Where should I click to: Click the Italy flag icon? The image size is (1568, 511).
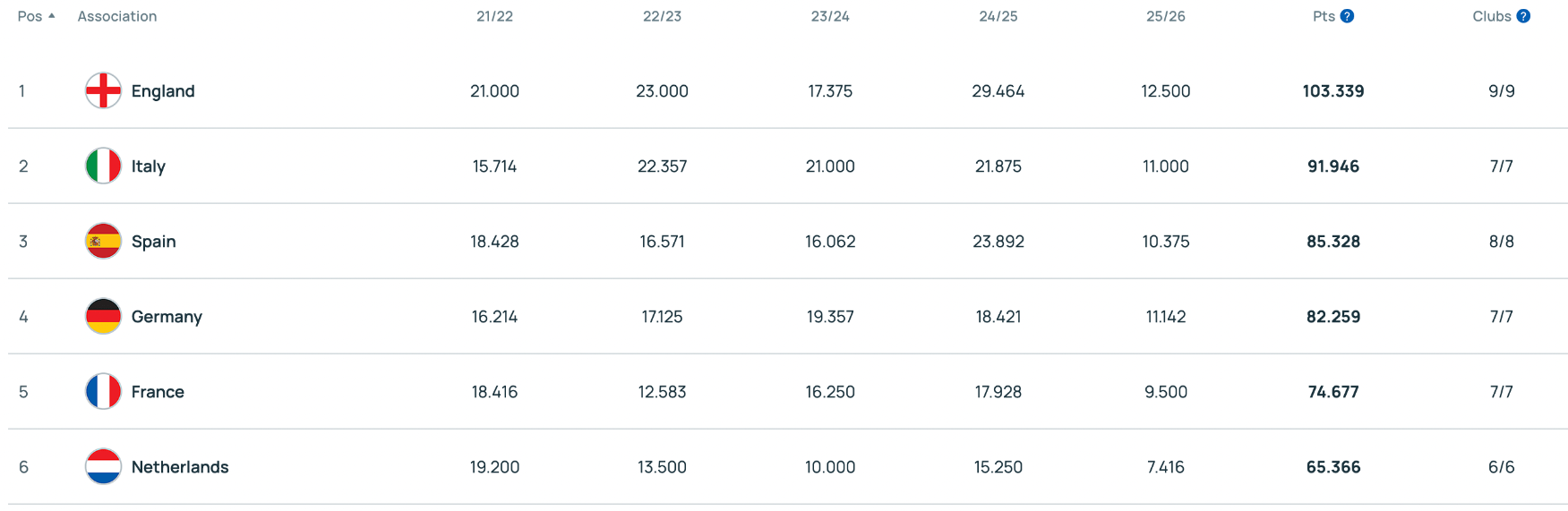pyautogui.click(x=103, y=166)
